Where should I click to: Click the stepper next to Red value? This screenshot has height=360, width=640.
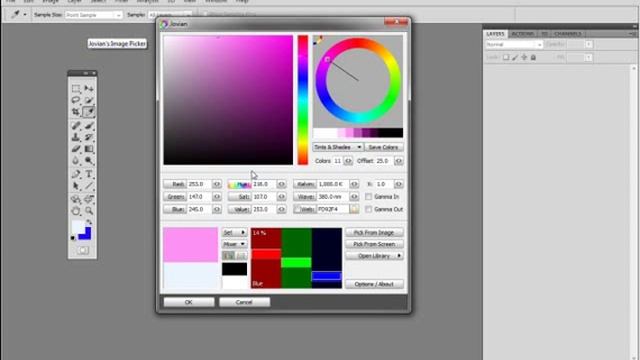(x=217, y=184)
